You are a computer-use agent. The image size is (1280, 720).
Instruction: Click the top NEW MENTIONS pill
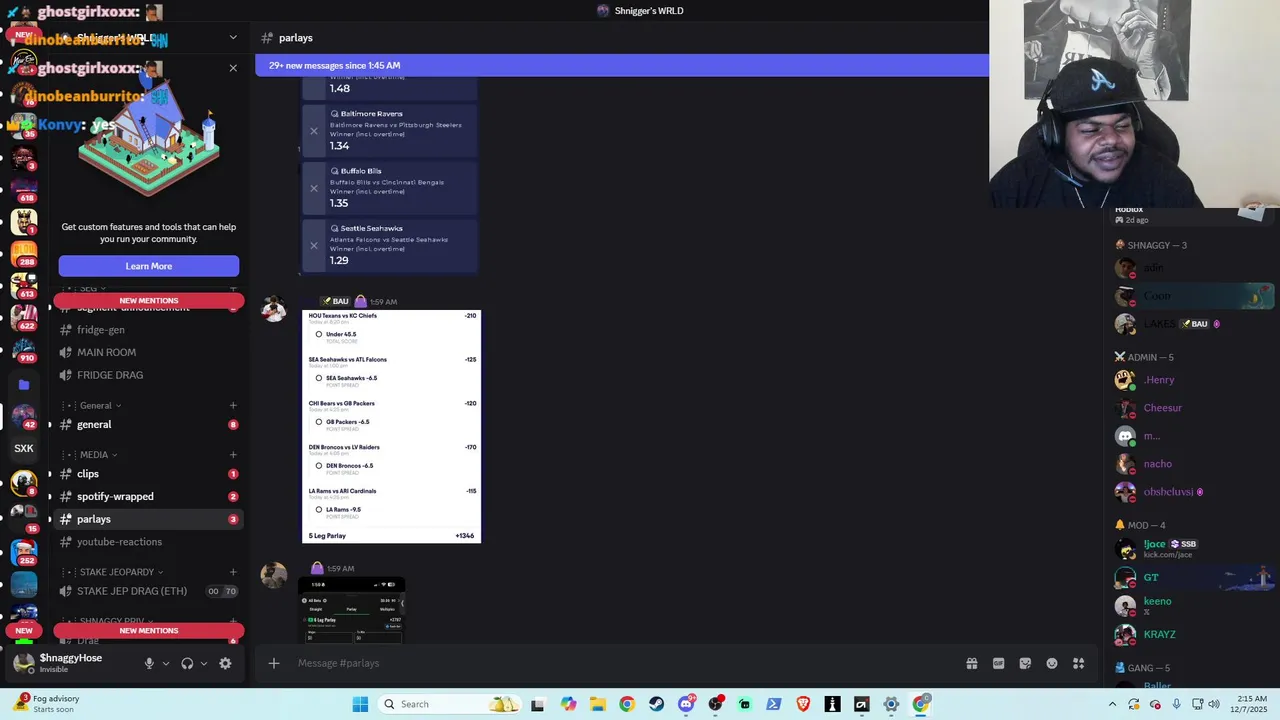pos(149,300)
